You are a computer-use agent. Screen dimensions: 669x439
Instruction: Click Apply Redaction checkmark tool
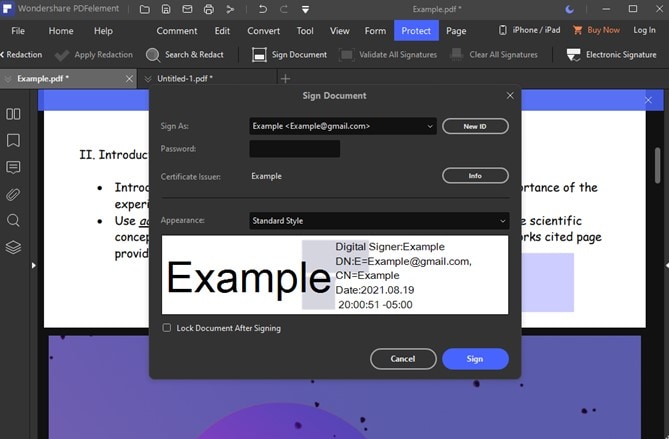94,55
